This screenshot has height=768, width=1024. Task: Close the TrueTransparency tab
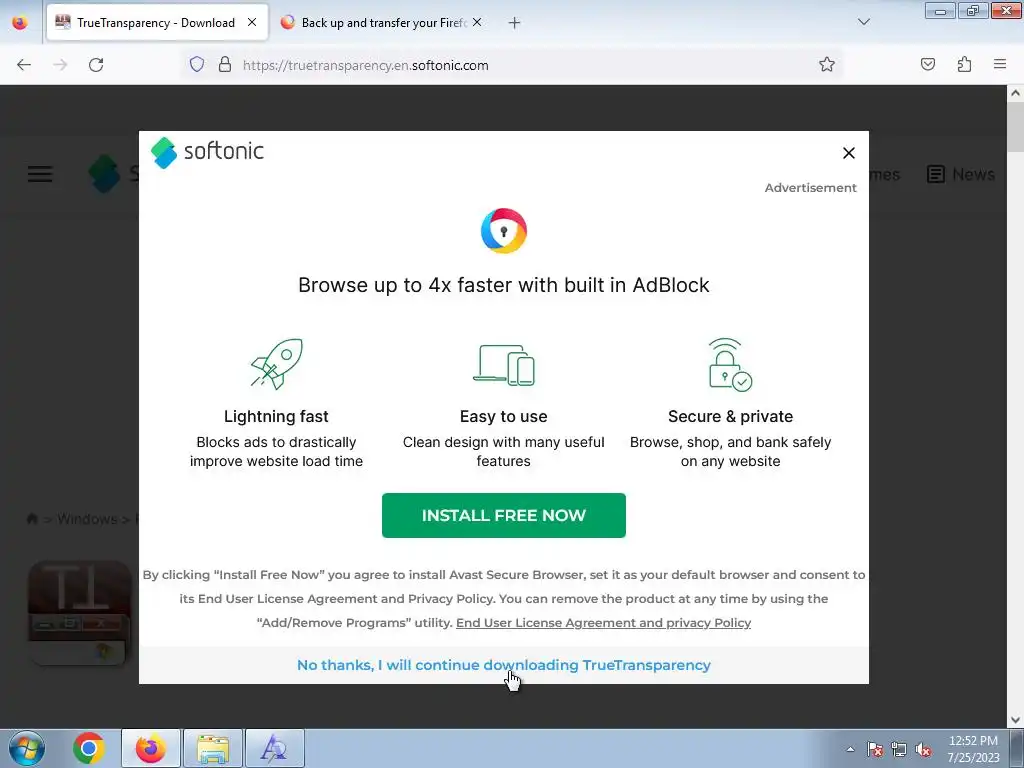pyautogui.click(x=252, y=23)
